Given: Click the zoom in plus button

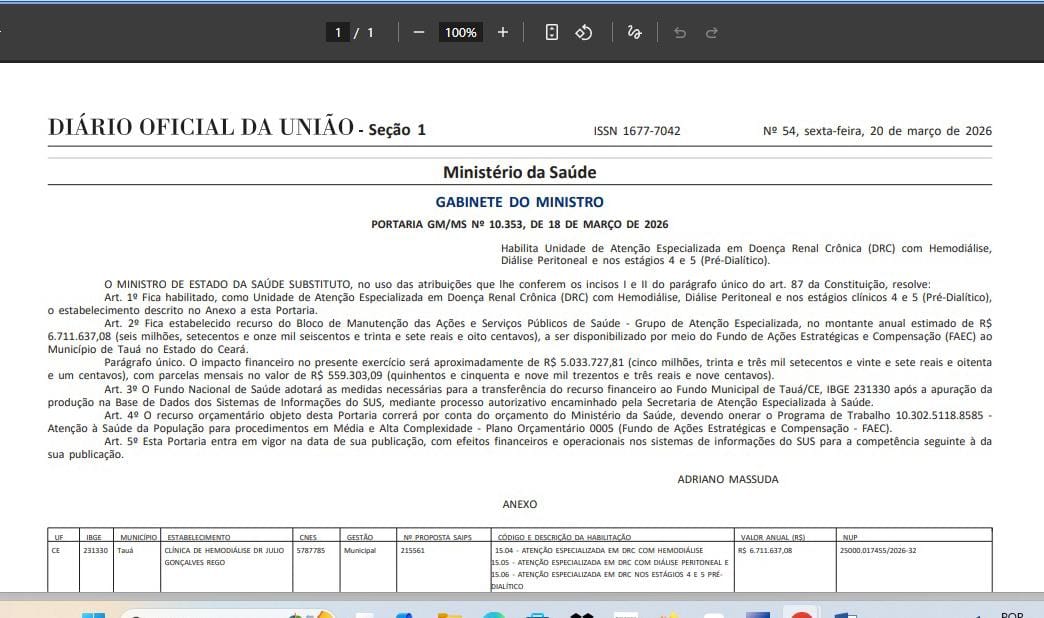Looking at the screenshot, I should tap(503, 32).
